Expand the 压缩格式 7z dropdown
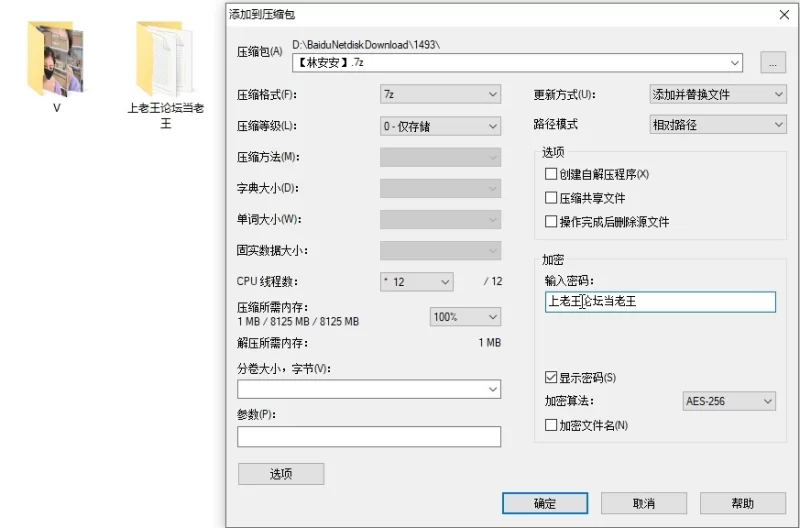 (440, 94)
